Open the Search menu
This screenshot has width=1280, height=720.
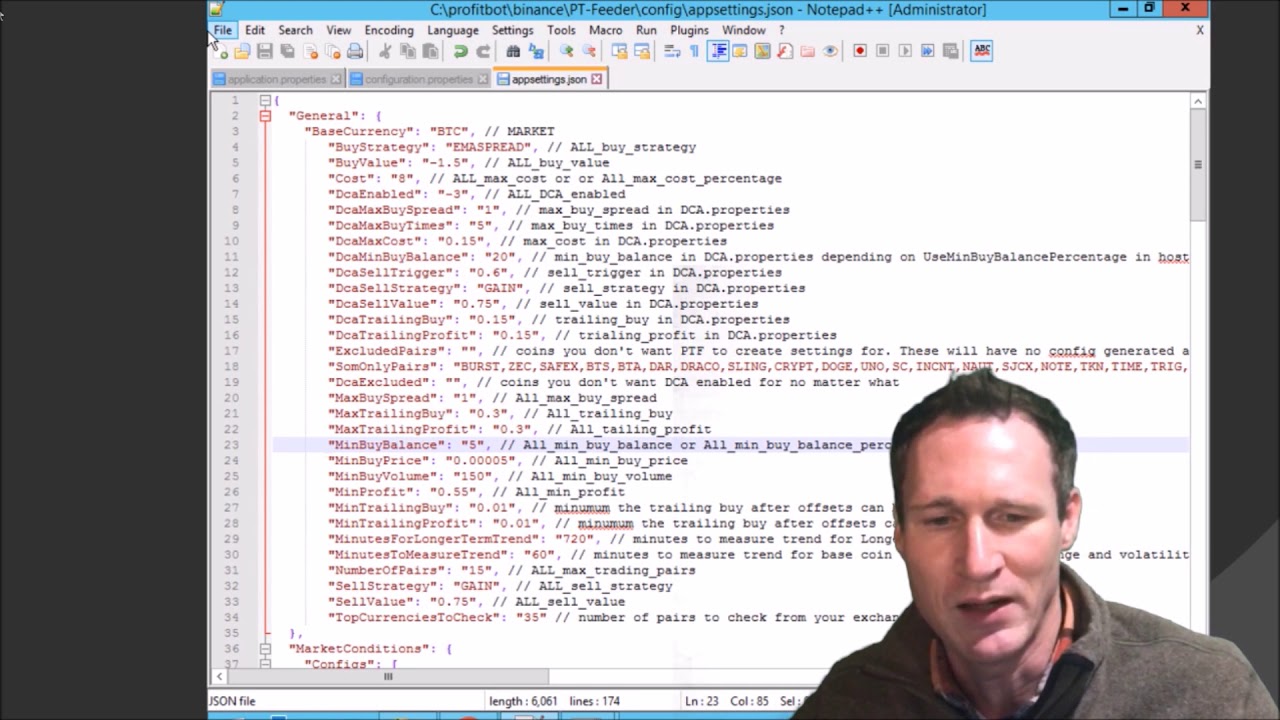295,30
